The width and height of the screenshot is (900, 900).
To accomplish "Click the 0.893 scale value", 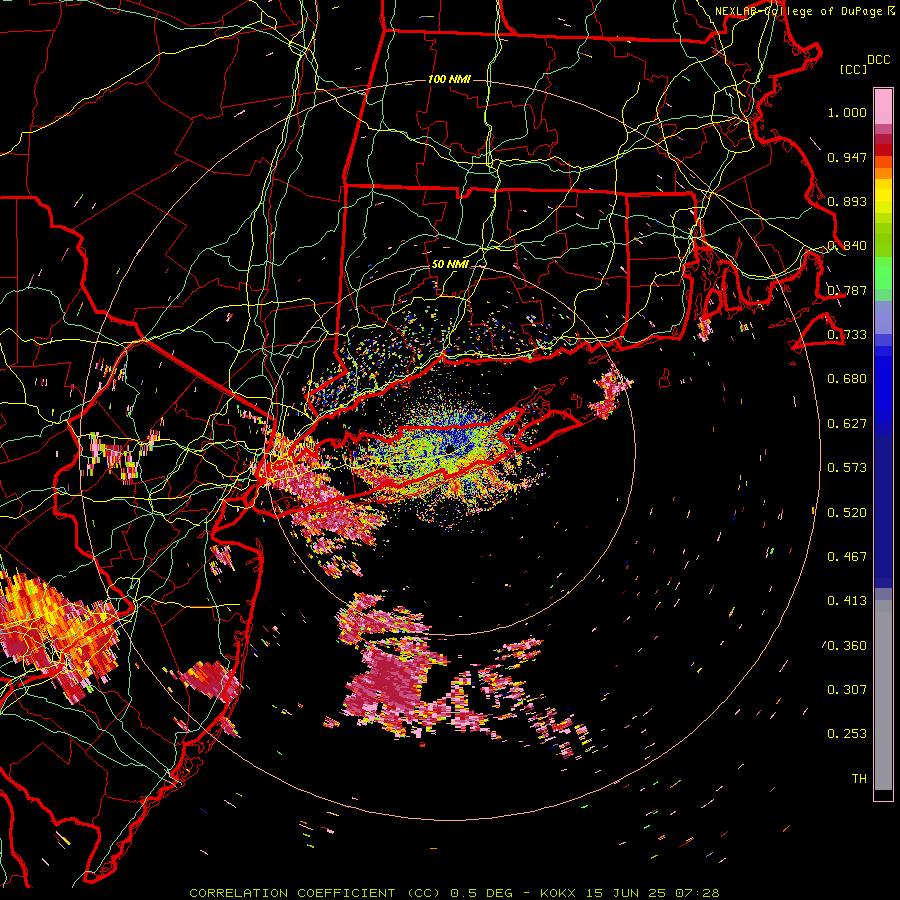I will [847, 201].
